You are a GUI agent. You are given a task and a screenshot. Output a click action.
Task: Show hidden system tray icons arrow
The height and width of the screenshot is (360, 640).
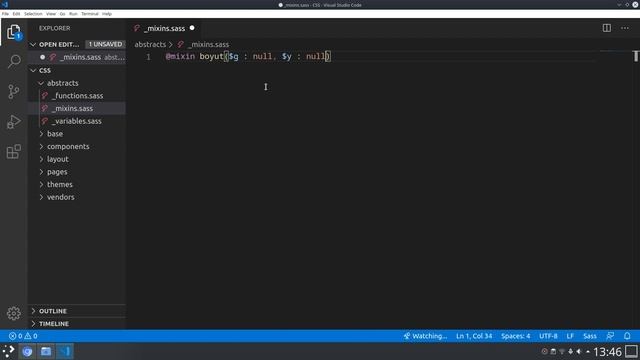587,351
